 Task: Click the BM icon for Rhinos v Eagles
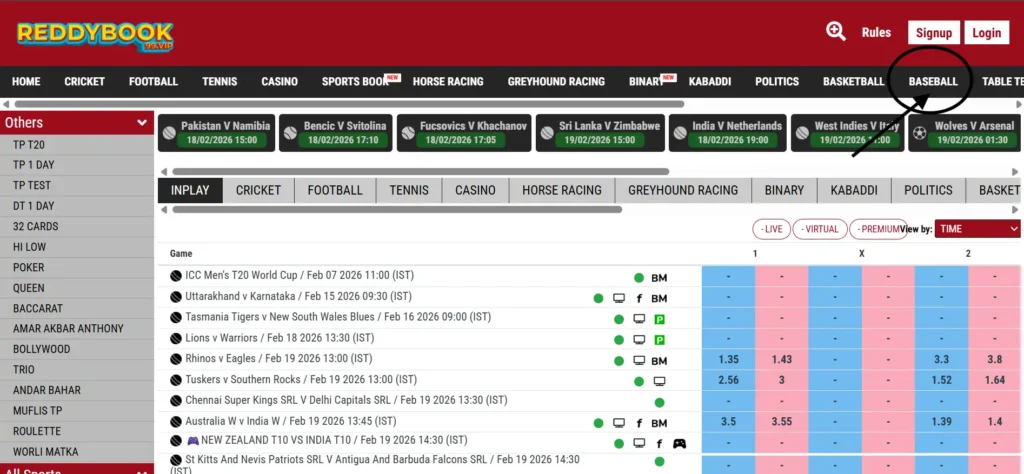click(x=659, y=361)
